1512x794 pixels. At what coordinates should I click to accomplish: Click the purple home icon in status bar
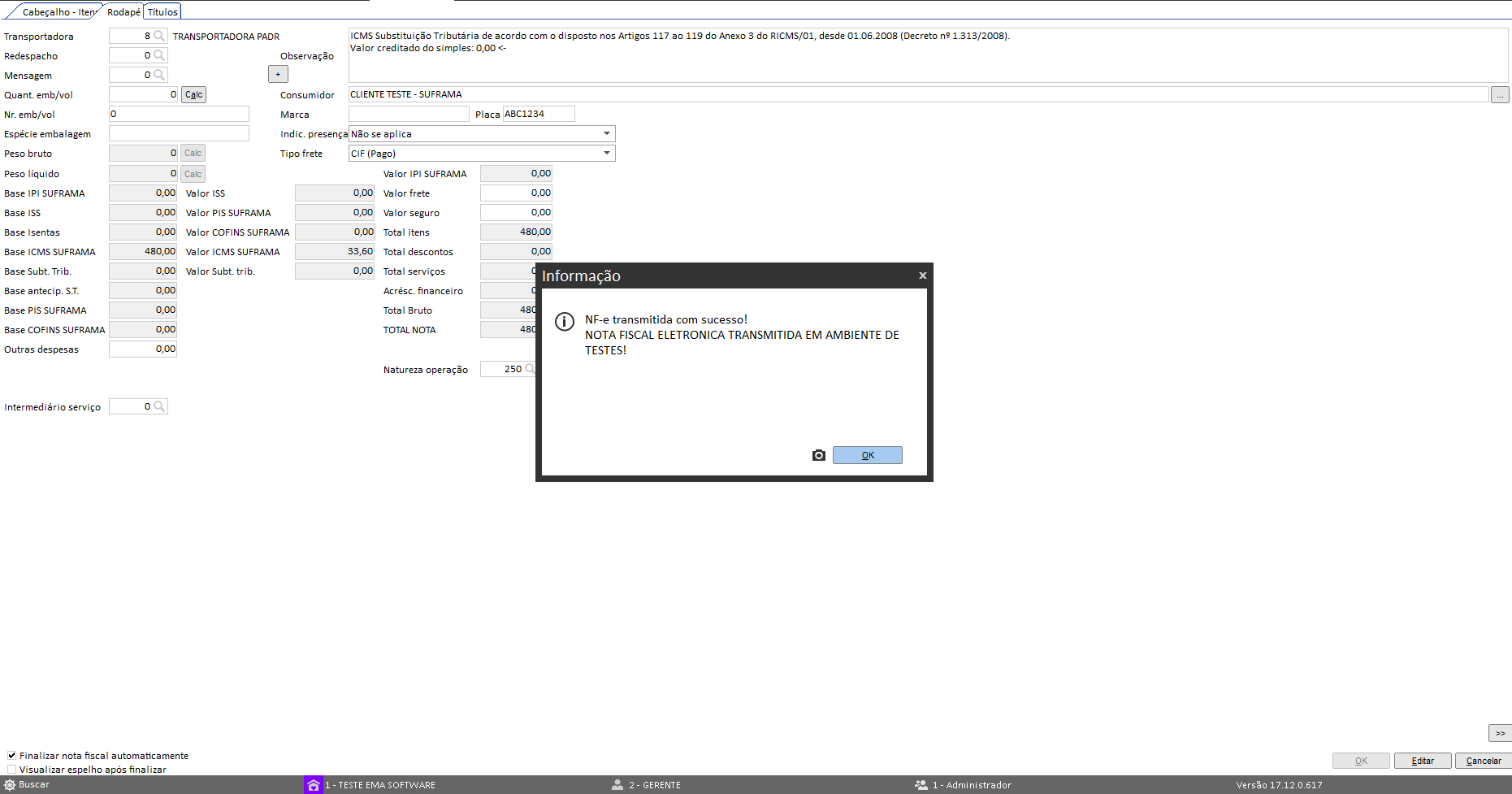click(x=314, y=785)
